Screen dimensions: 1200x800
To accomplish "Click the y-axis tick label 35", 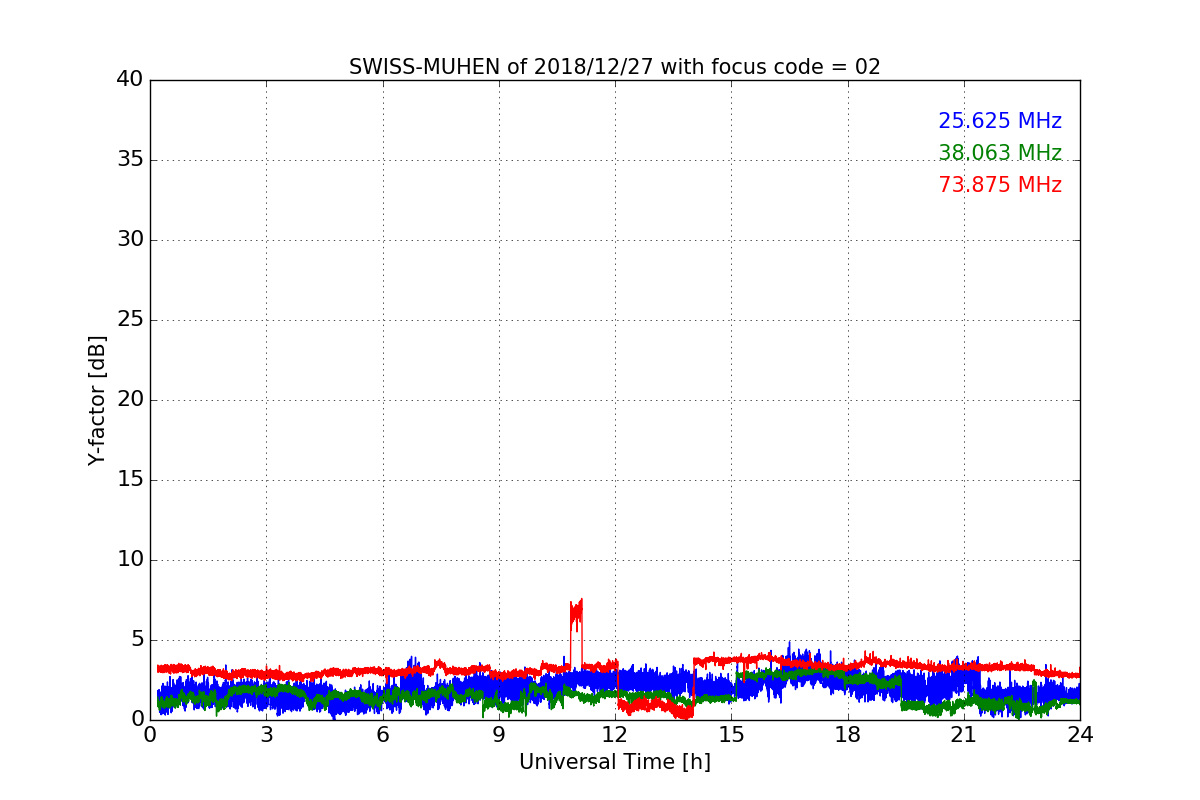I will tap(130, 160).
